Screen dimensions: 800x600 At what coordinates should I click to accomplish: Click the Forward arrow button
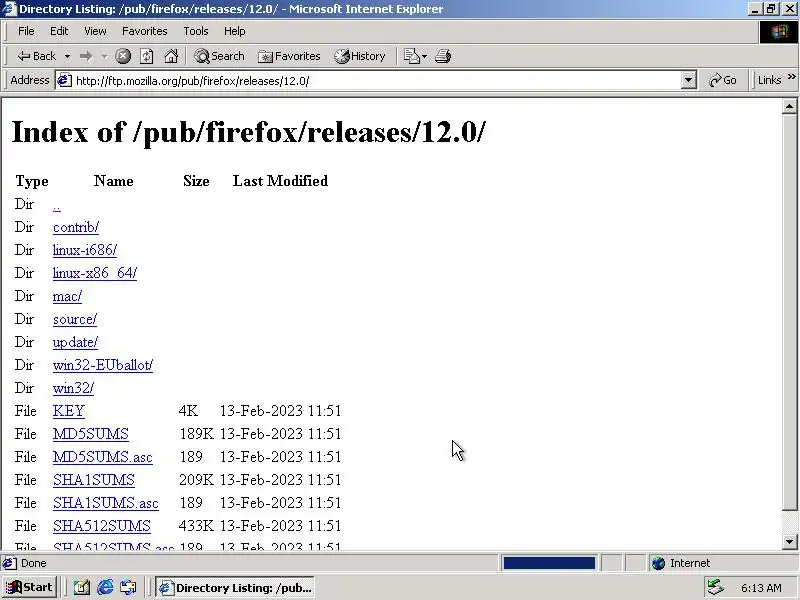[86, 56]
